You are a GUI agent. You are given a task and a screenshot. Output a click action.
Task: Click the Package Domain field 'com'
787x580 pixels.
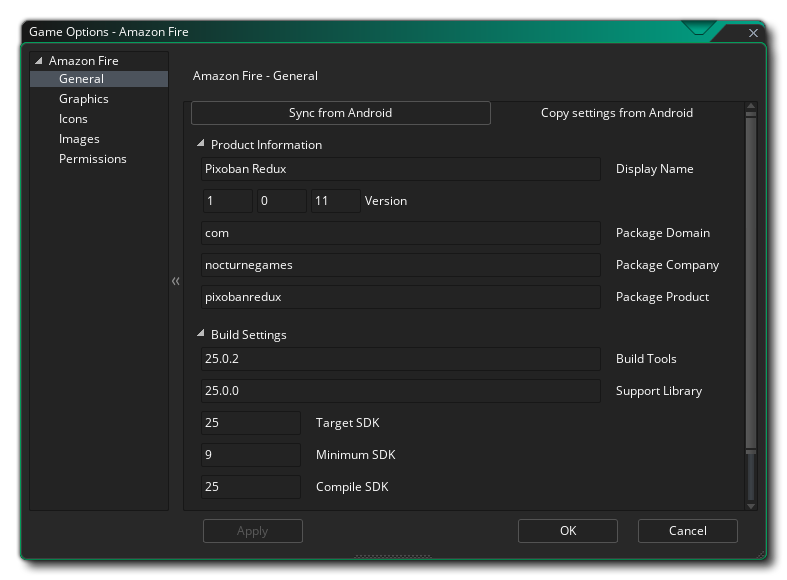(x=401, y=233)
